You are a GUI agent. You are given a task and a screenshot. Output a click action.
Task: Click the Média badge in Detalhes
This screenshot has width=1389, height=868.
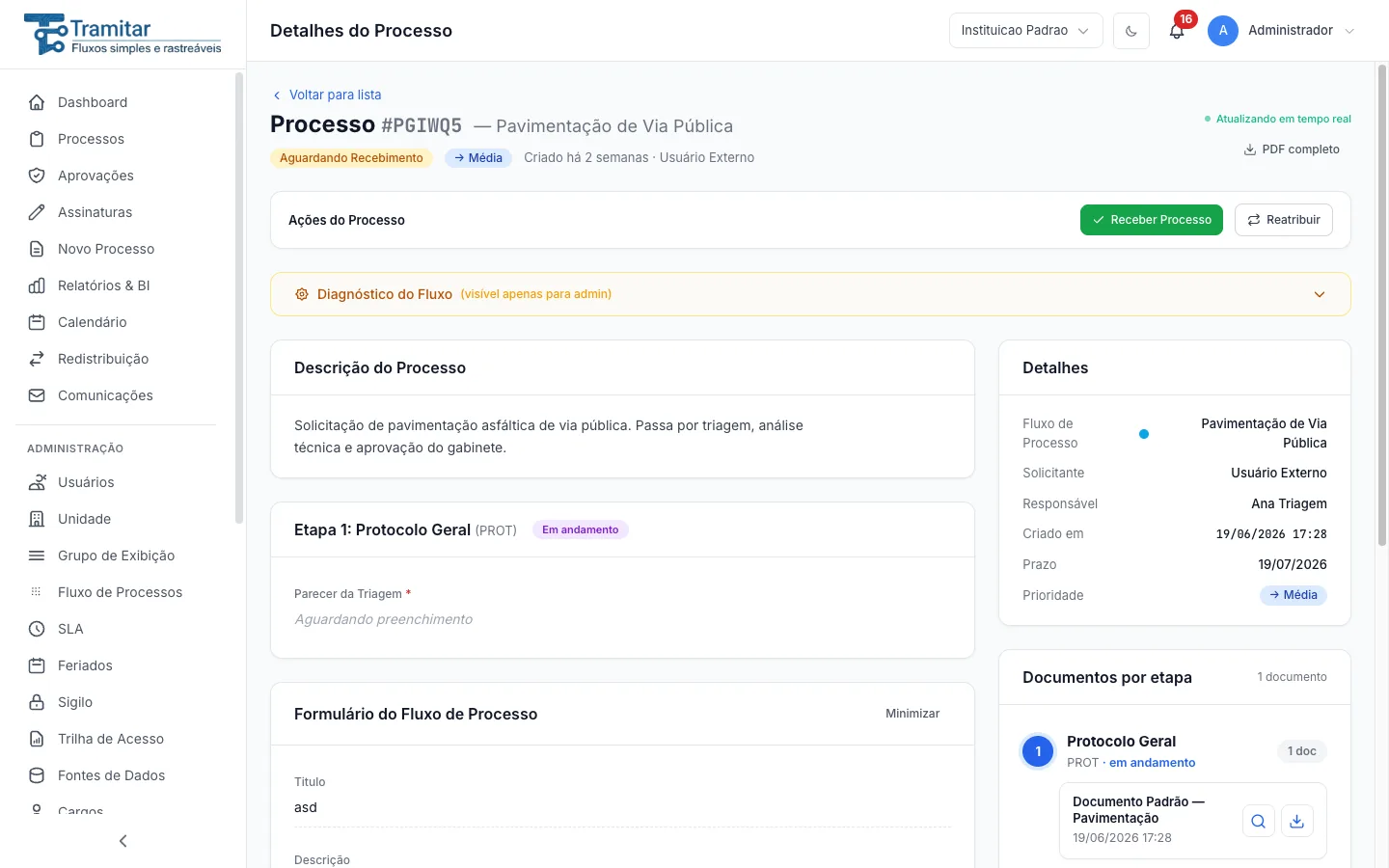(1294, 595)
